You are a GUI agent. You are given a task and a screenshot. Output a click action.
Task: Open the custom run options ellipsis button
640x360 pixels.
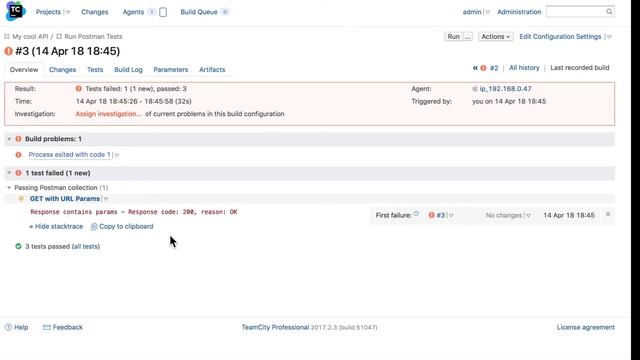(468, 37)
